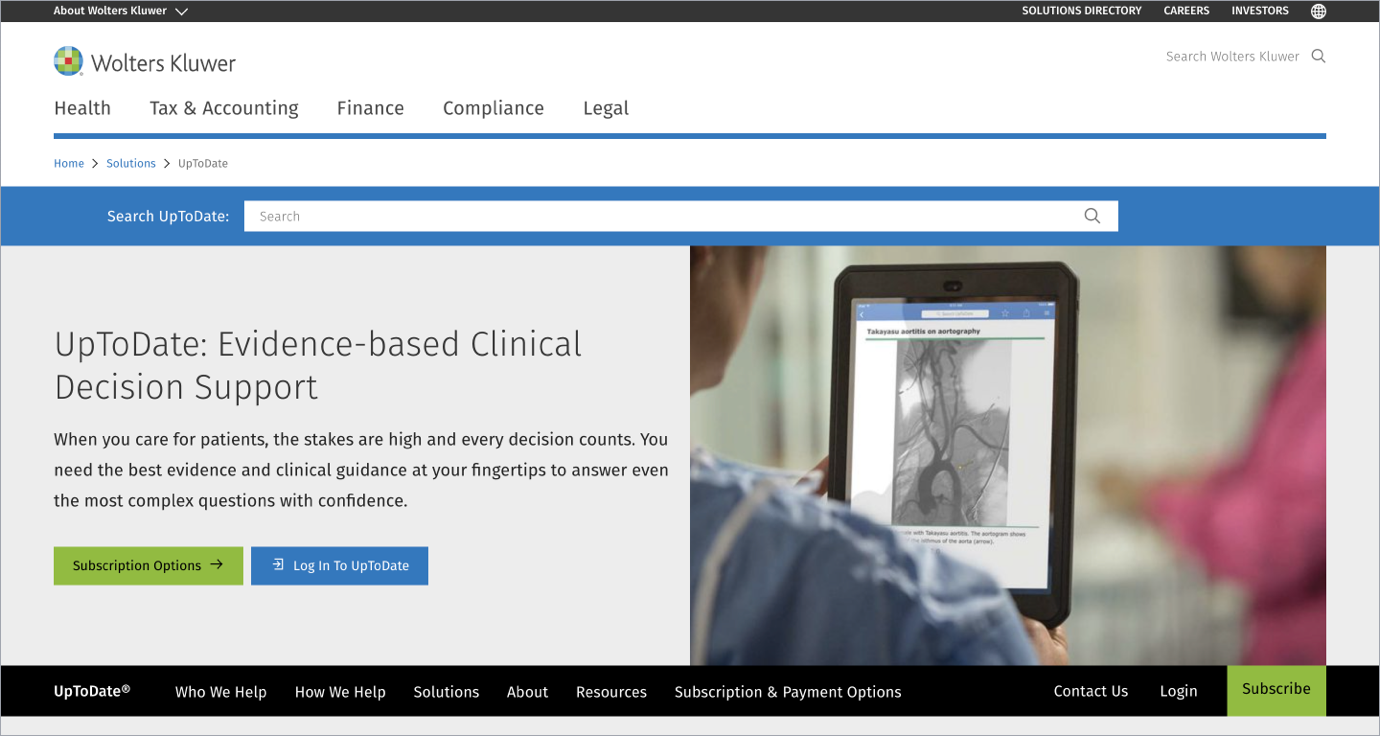
Task: Open the Legal navigation item
Action: [x=606, y=108]
